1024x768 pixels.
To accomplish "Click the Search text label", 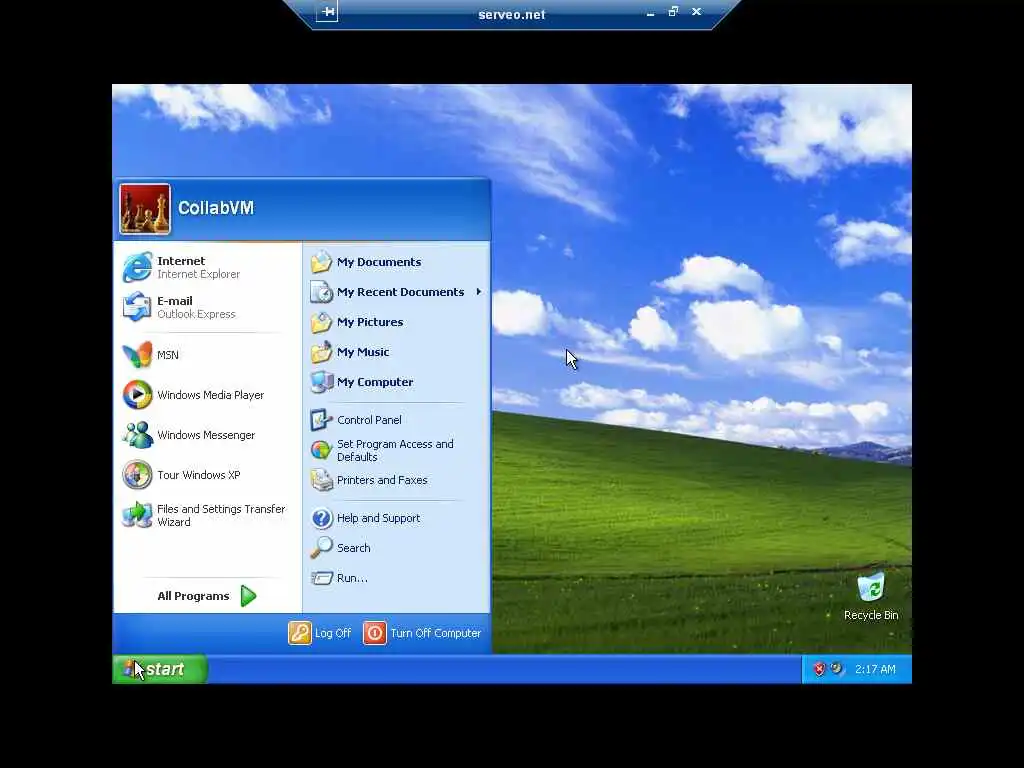I will (353, 548).
